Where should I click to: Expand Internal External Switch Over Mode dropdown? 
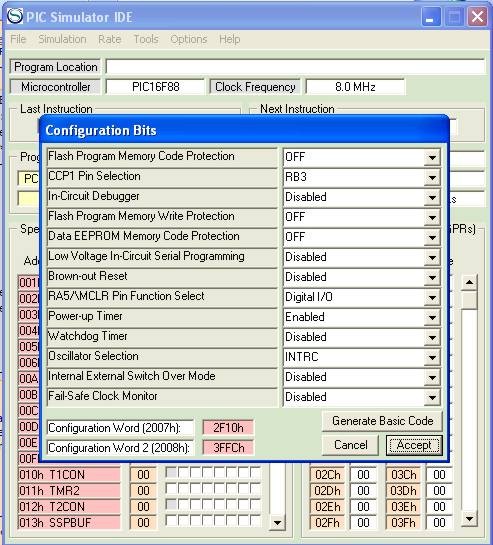(432, 377)
